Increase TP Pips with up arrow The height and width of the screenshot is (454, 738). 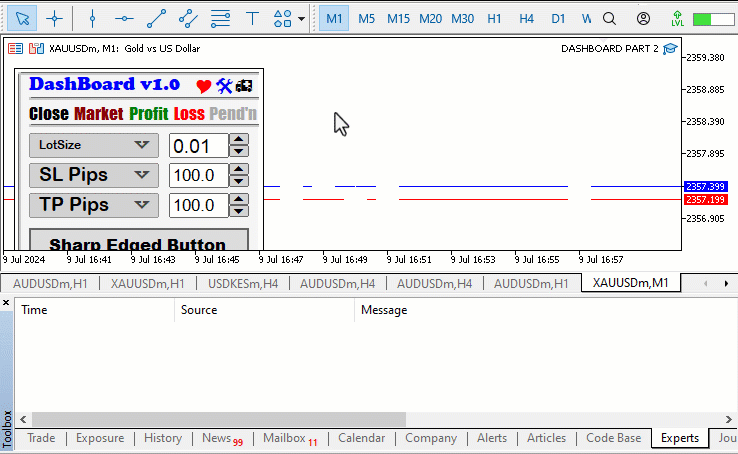[x=239, y=199]
